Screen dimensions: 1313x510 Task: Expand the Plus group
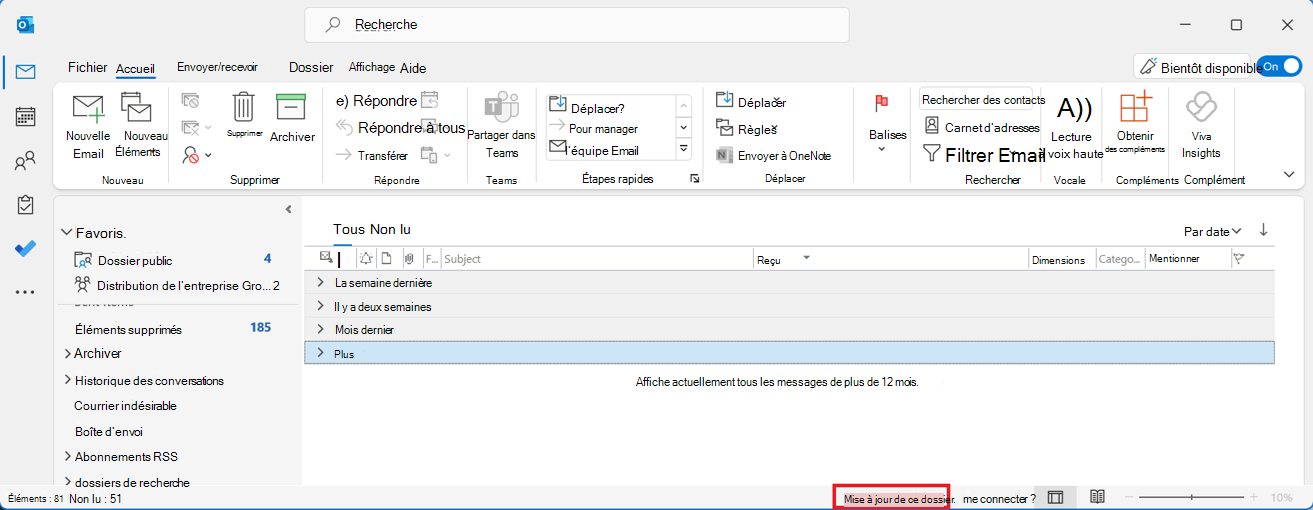coord(320,353)
